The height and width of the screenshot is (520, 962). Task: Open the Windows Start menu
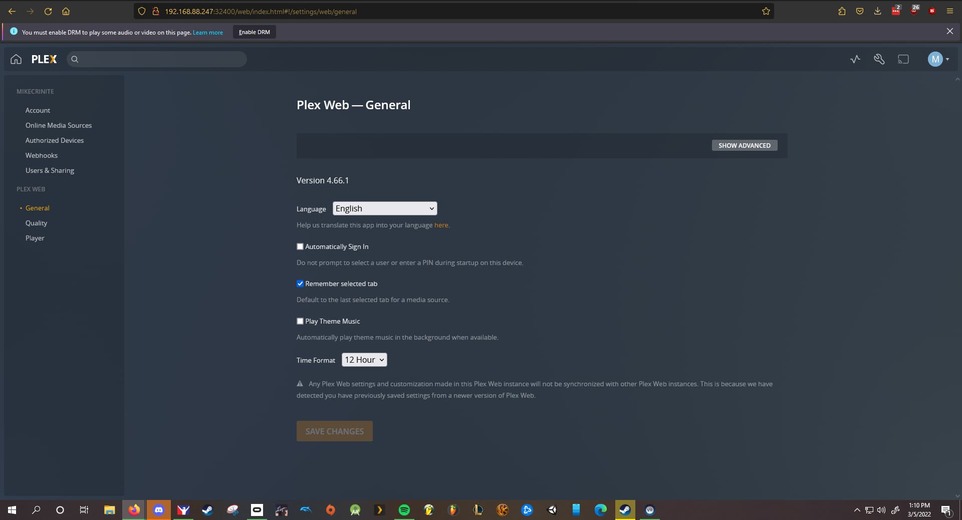click(12, 510)
